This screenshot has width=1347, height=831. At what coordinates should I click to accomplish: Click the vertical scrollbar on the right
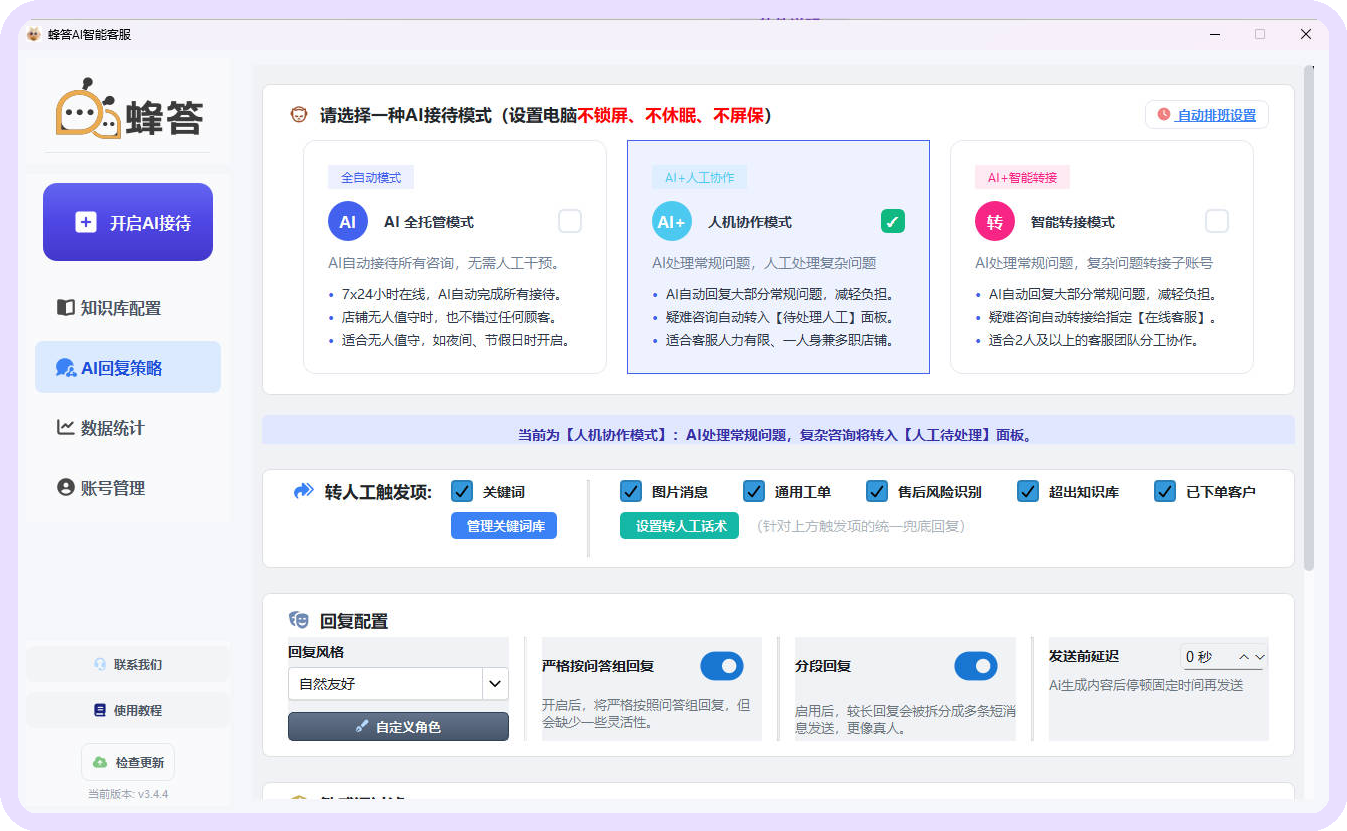(1309, 318)
